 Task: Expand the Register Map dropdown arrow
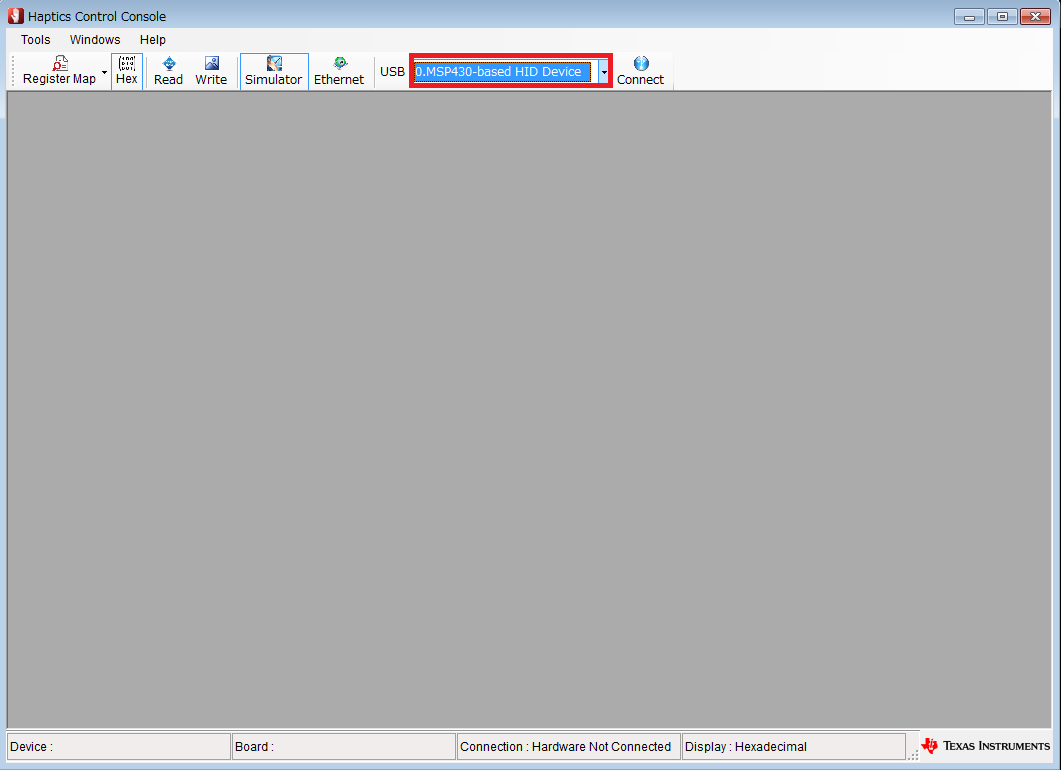pyautogui.click(x=104, y=72)
